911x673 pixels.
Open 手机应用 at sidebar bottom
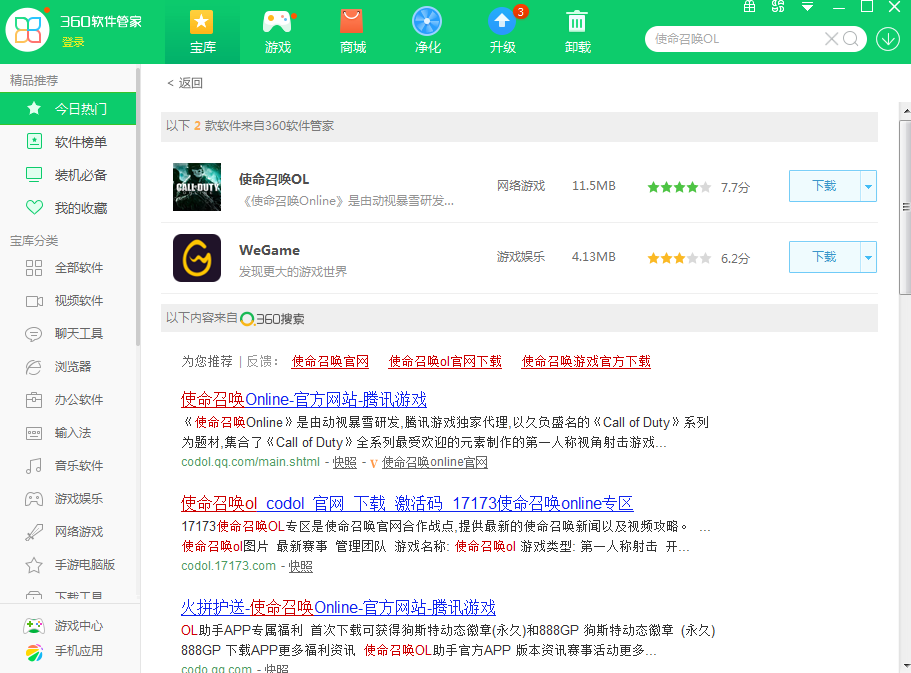(x=64, y=651)
